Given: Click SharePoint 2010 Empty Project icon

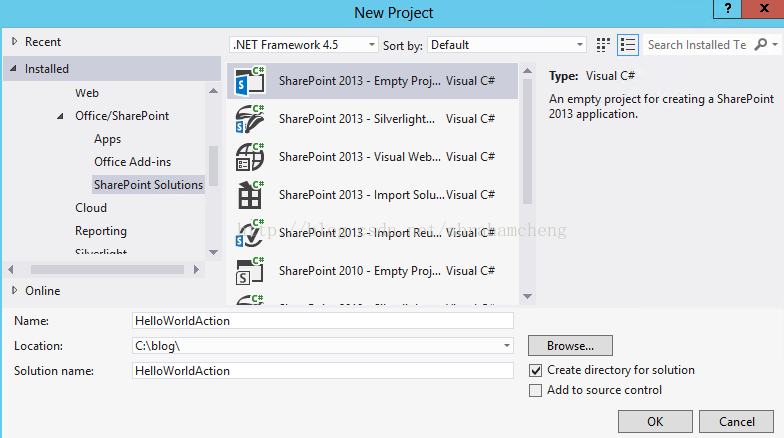Looking at the screenshot, I should [x=250, y=270].
